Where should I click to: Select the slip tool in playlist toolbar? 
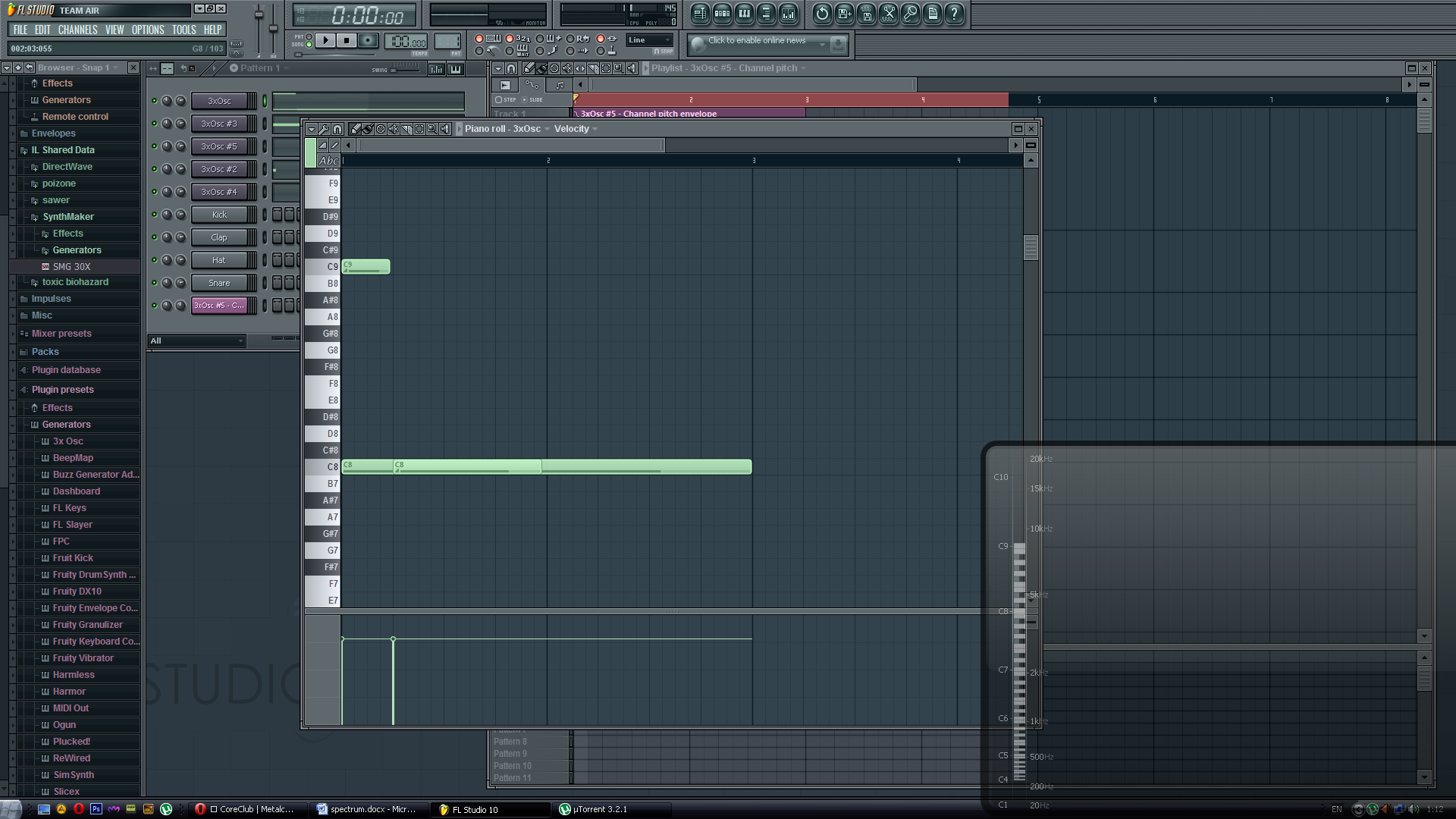pos(580,68)
